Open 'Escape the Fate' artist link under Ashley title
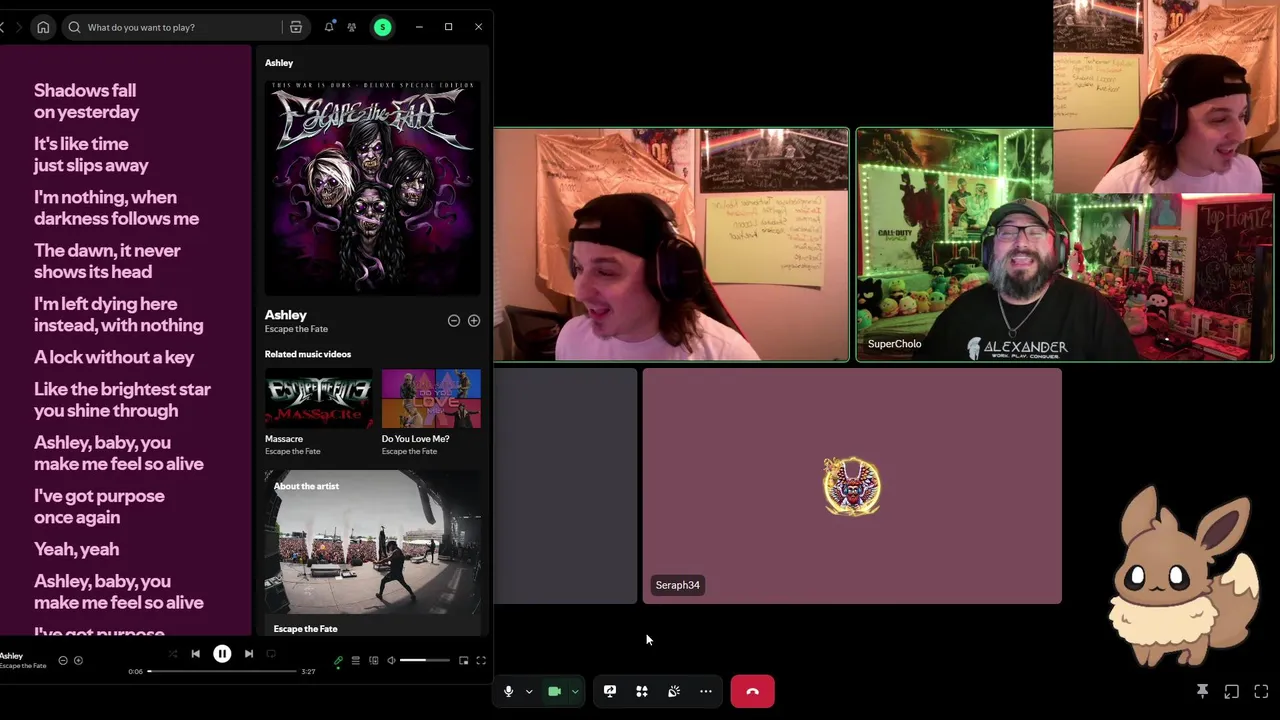 [296, 329]
